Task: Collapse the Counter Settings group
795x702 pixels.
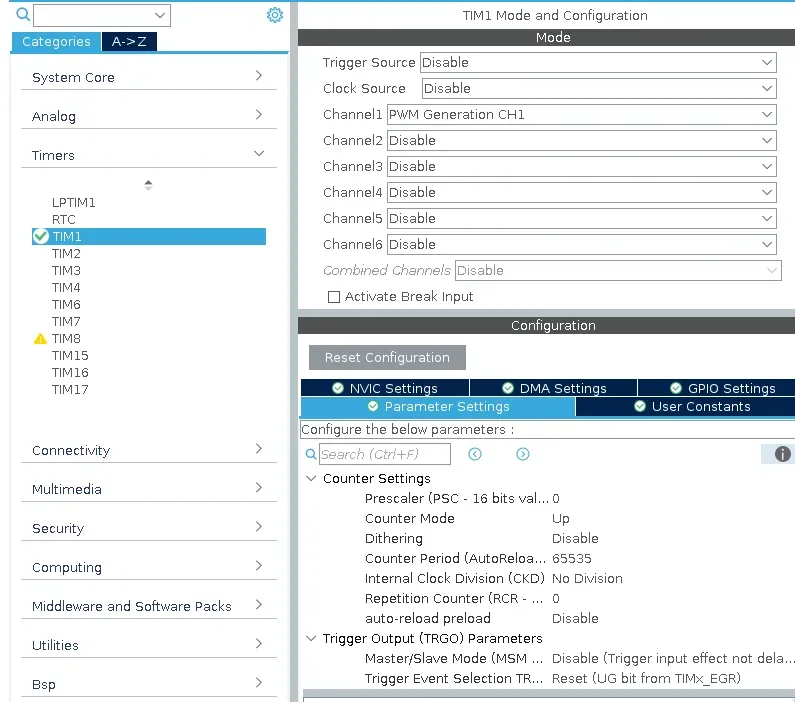Action: (x=311, y=478)
